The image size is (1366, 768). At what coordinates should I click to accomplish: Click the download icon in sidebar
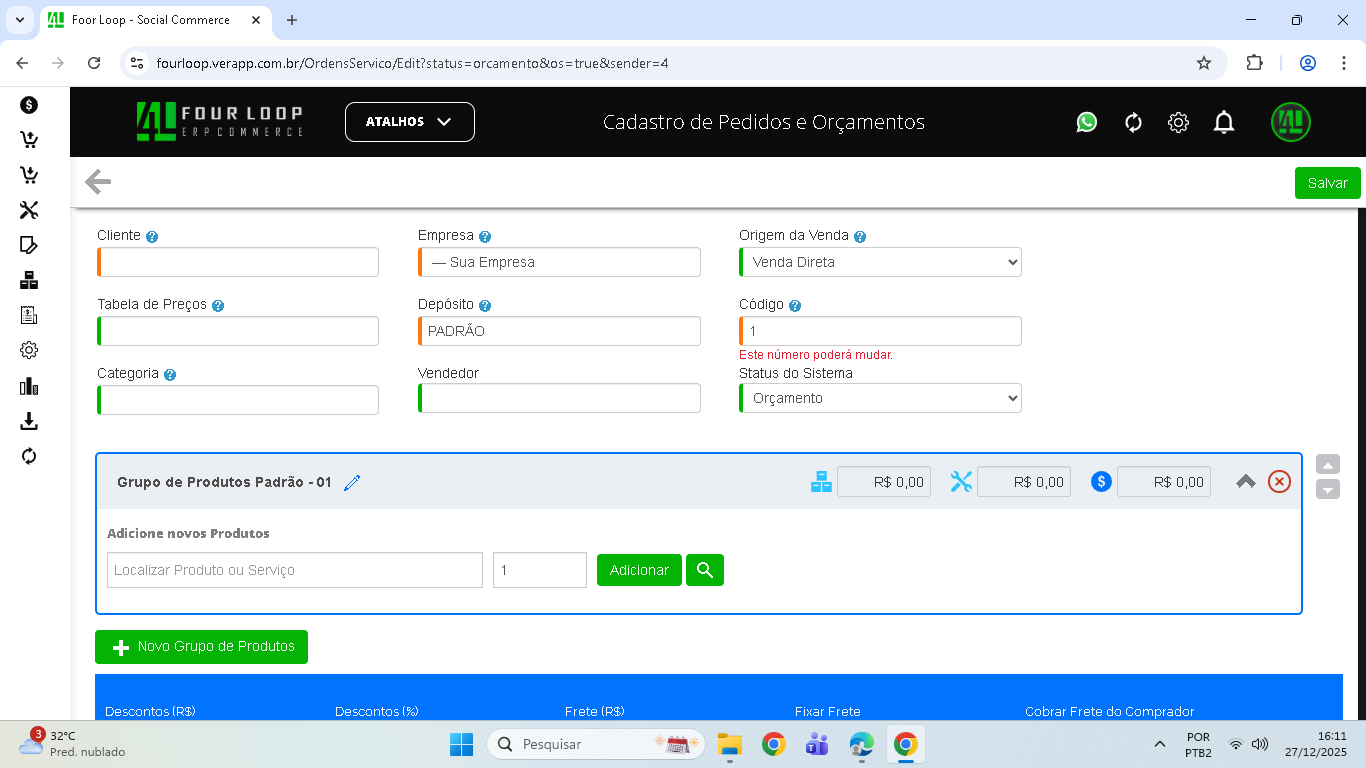click(29, 421)
